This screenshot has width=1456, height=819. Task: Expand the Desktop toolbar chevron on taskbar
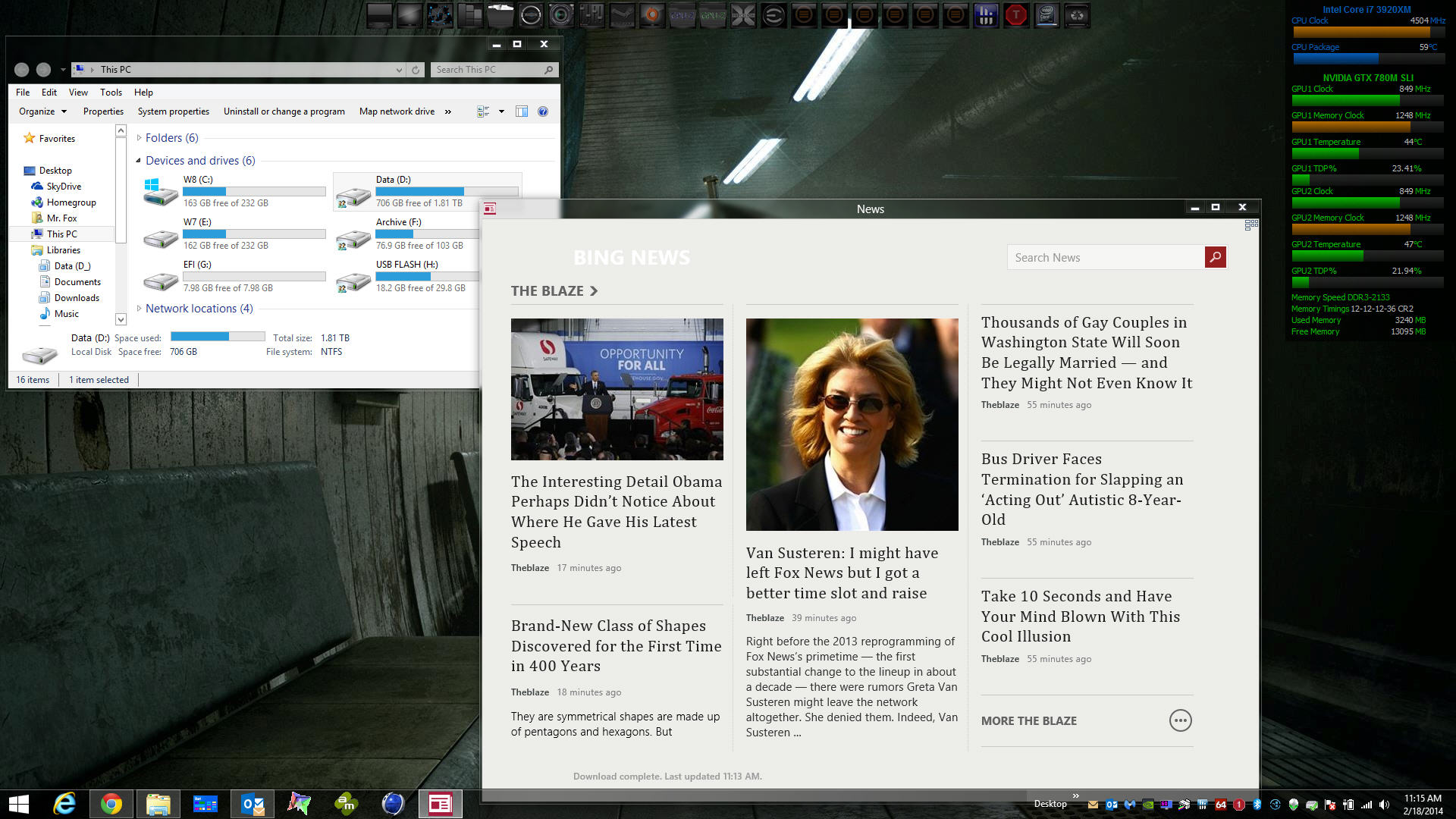pyautogui.click(x=1075, y=795)
